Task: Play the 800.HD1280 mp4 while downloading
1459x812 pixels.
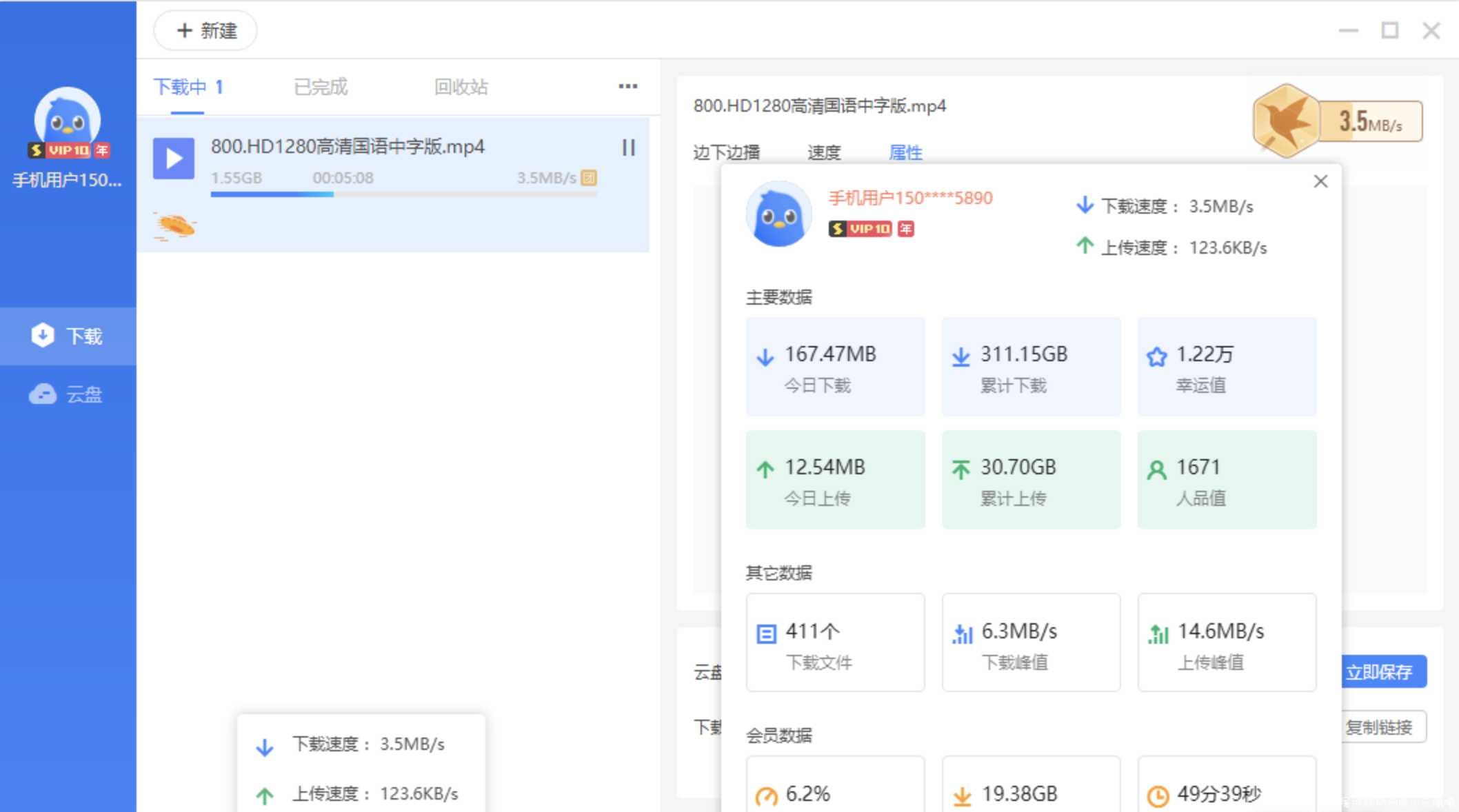Action: (174, 159)
